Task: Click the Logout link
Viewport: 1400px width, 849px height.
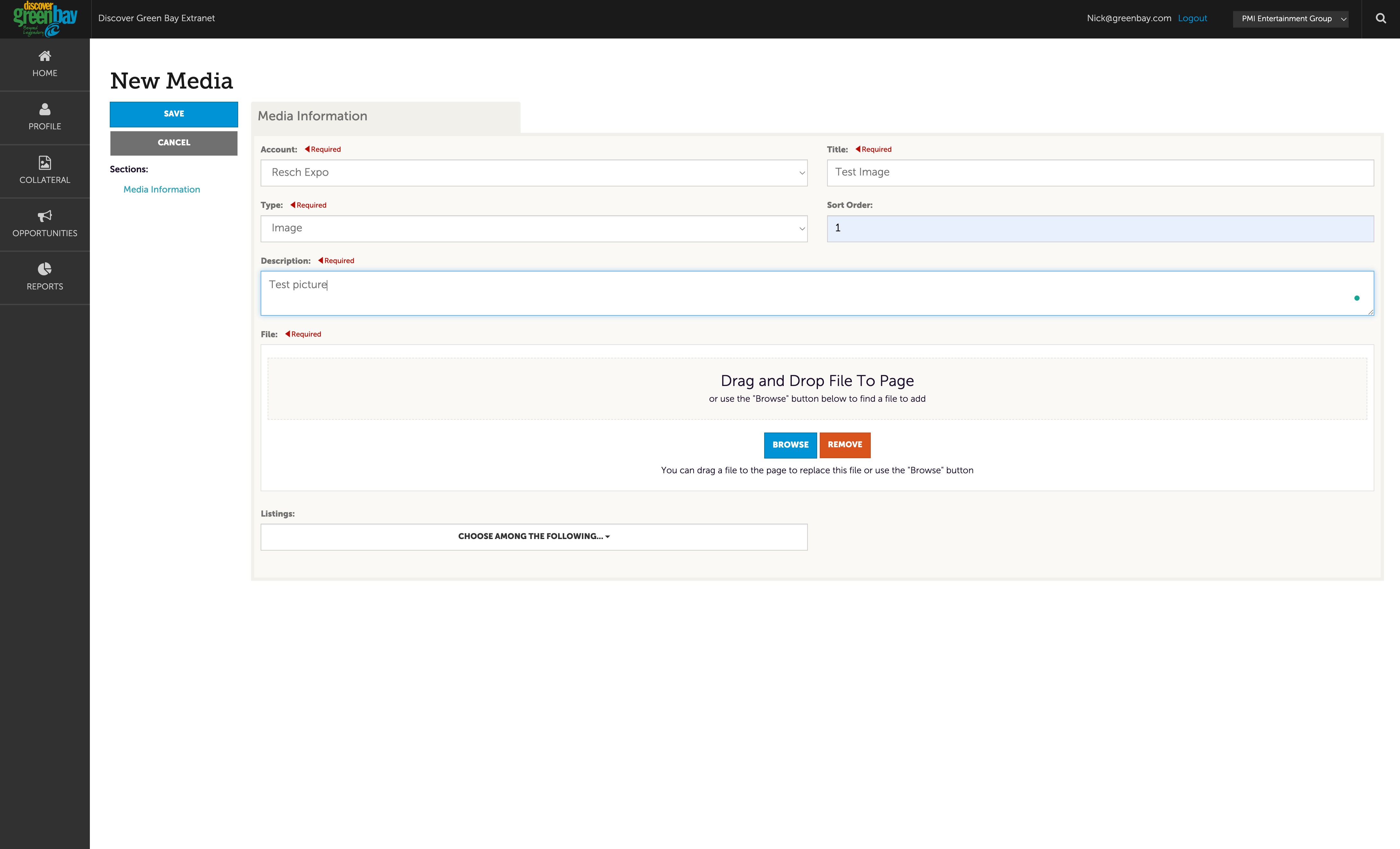Action: click(x=1192, y=18)
